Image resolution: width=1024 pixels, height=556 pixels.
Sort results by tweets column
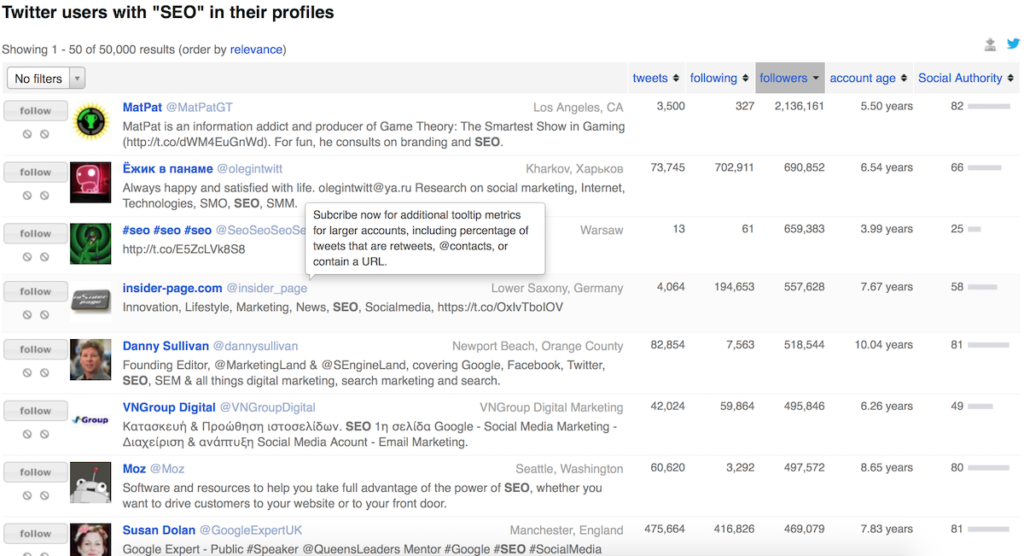click(656, 78)
